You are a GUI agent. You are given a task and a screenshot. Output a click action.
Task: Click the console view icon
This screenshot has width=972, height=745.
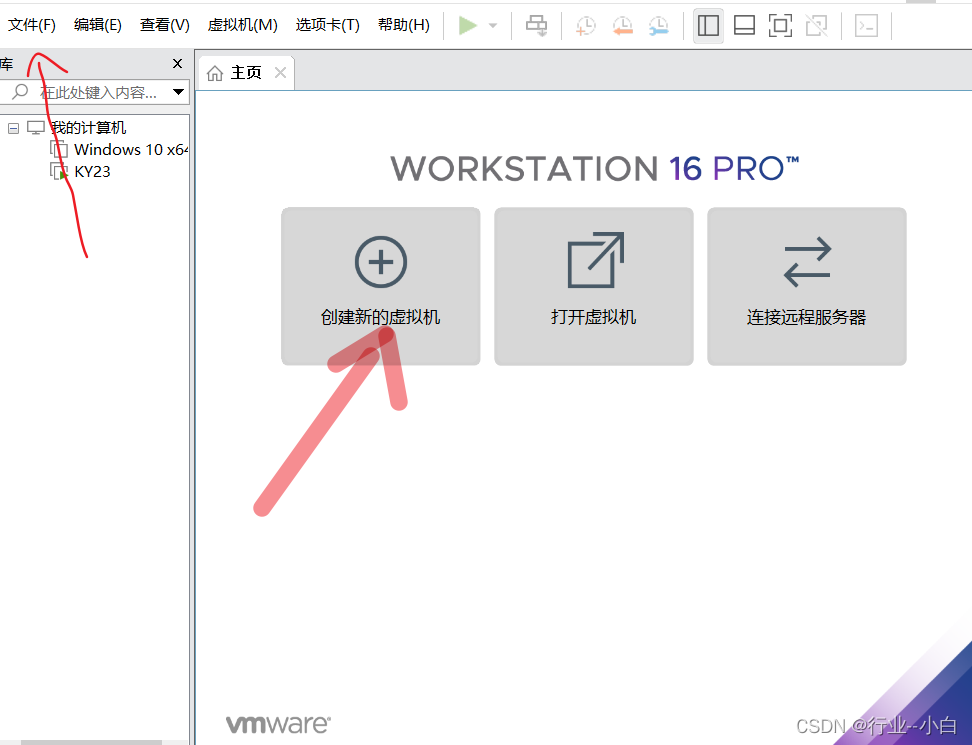pos(866,25)
